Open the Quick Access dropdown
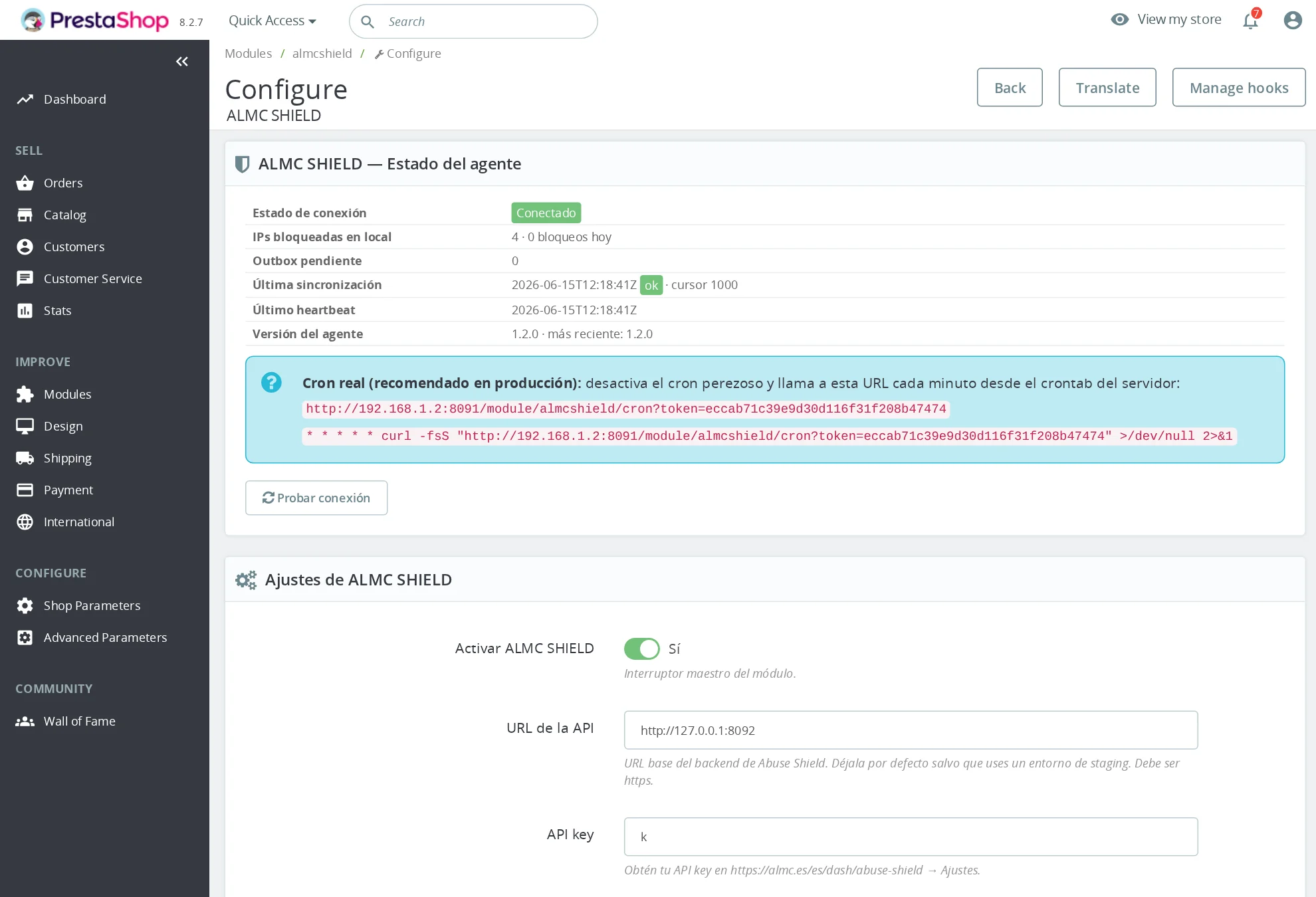 (273, 21)
